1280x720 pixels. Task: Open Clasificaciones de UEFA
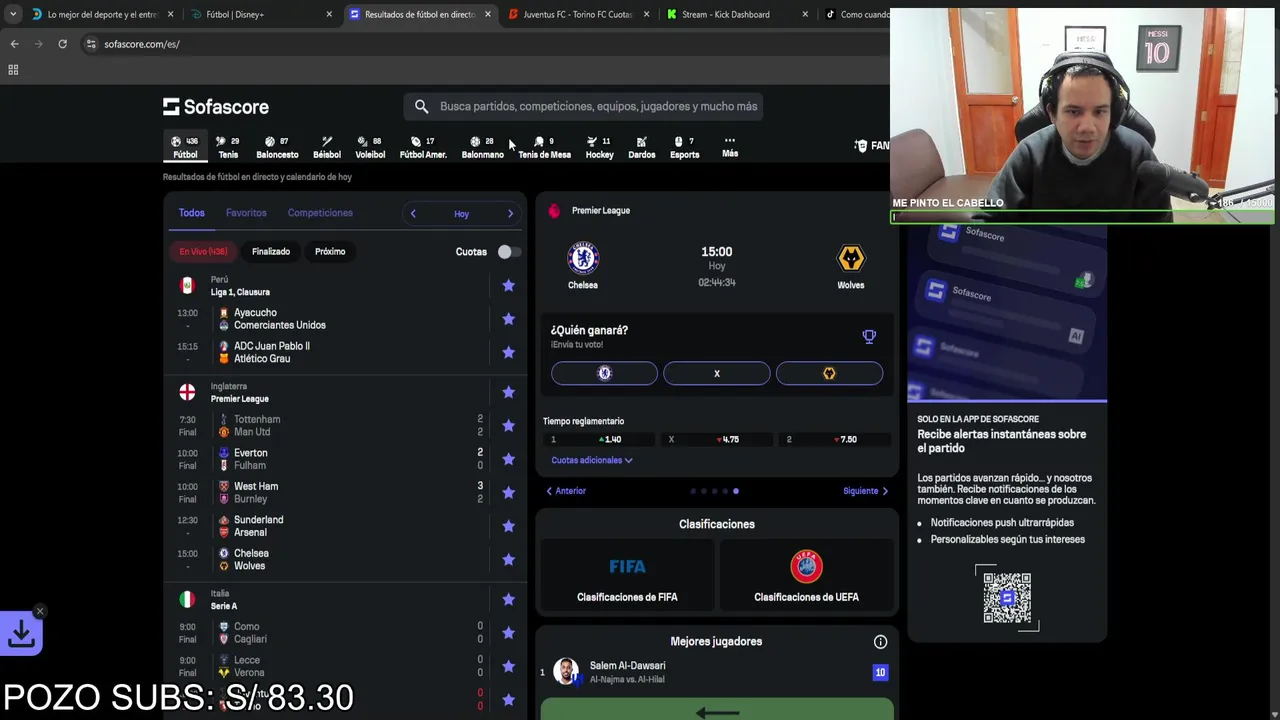coord(806,576)
